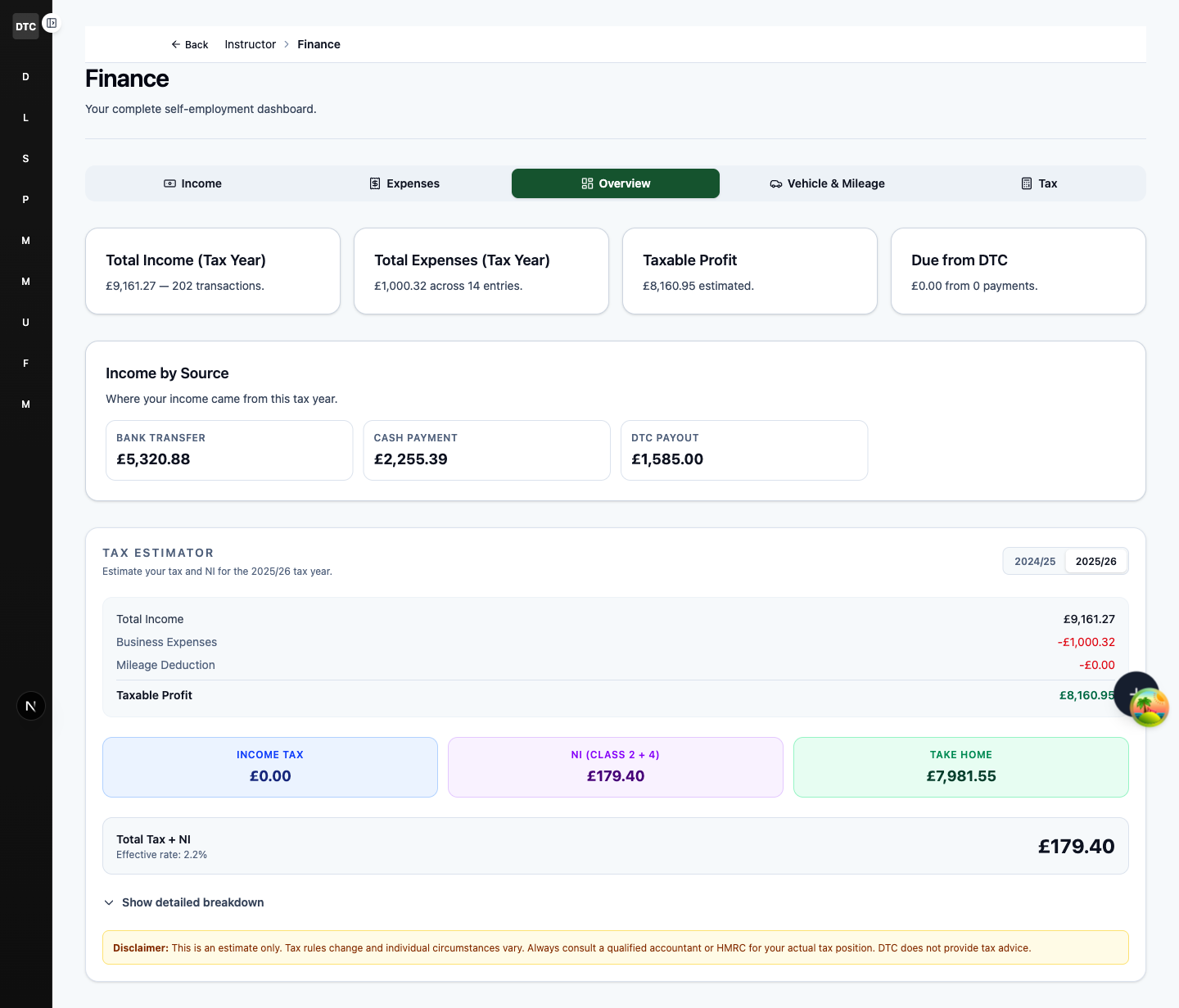Click the Finance breadcrumb
Screen dimensions: 1179x1008
[318, 44]
